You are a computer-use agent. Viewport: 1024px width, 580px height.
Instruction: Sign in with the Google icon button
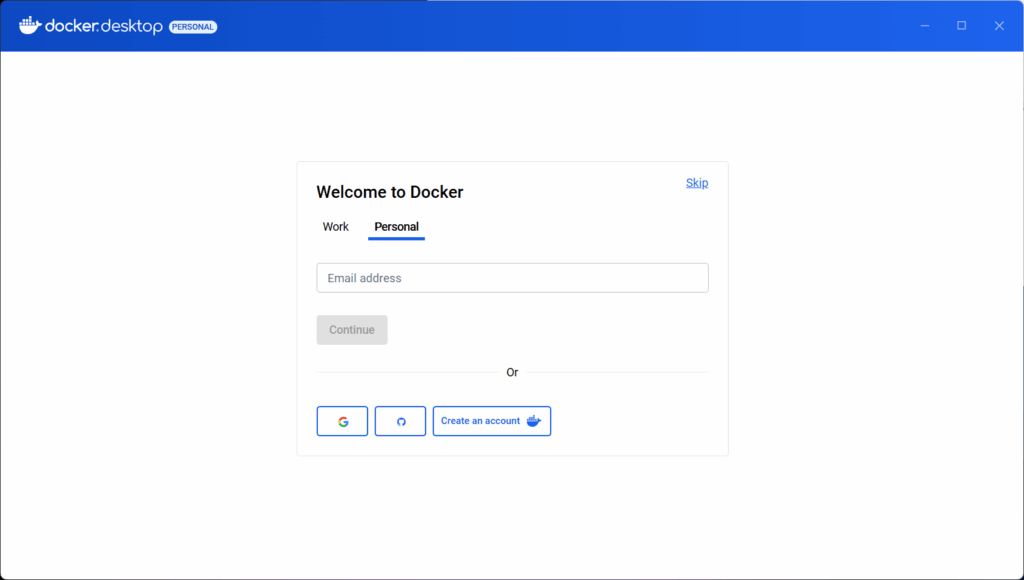342,421
